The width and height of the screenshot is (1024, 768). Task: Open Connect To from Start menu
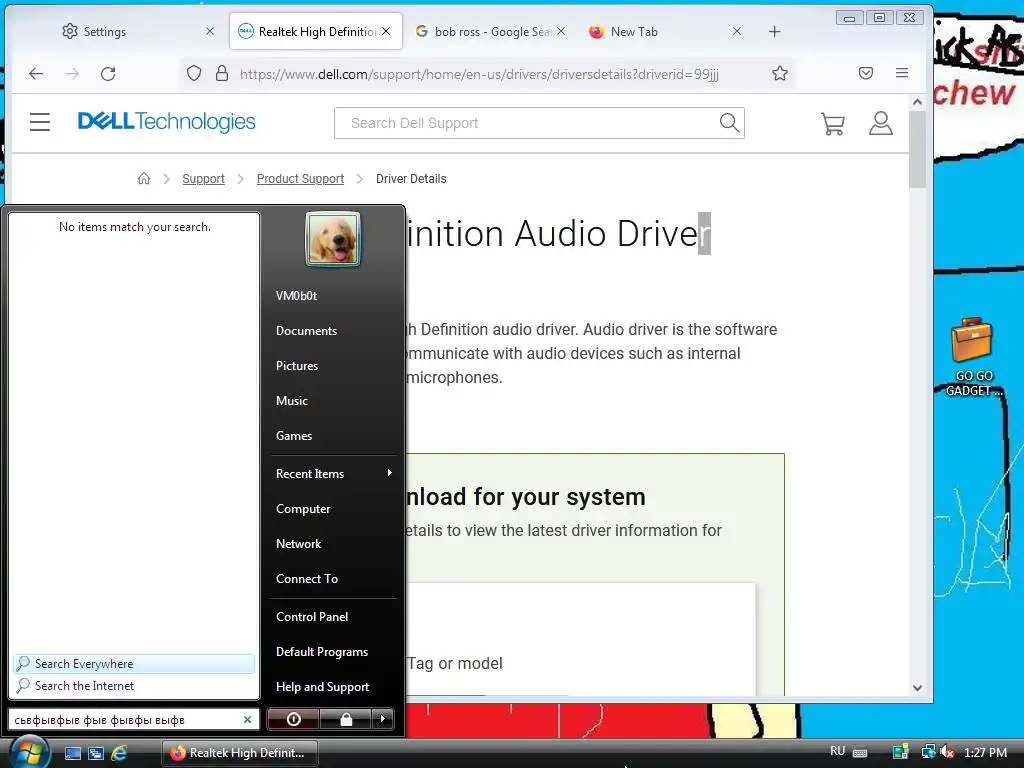[x=307, y=579]
